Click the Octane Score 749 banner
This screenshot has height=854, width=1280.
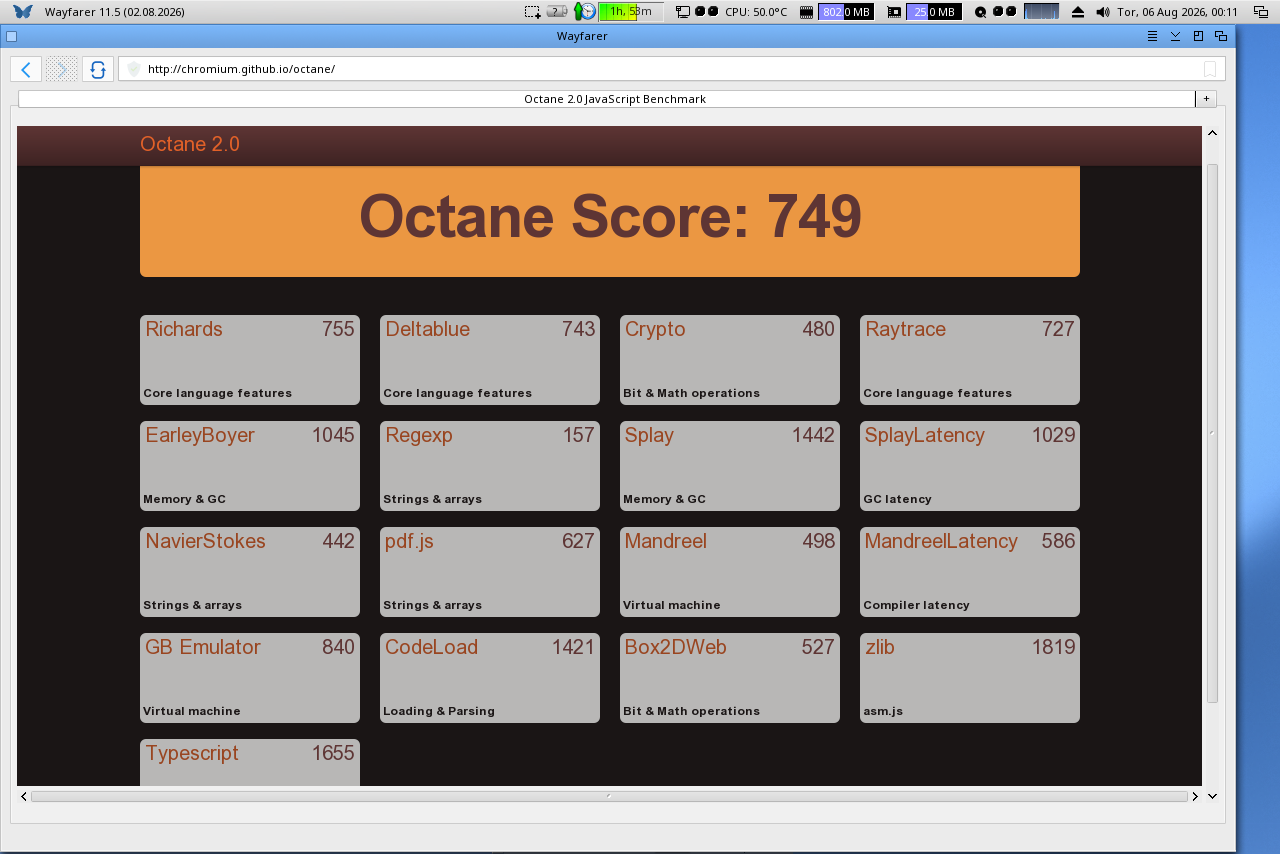610,221
